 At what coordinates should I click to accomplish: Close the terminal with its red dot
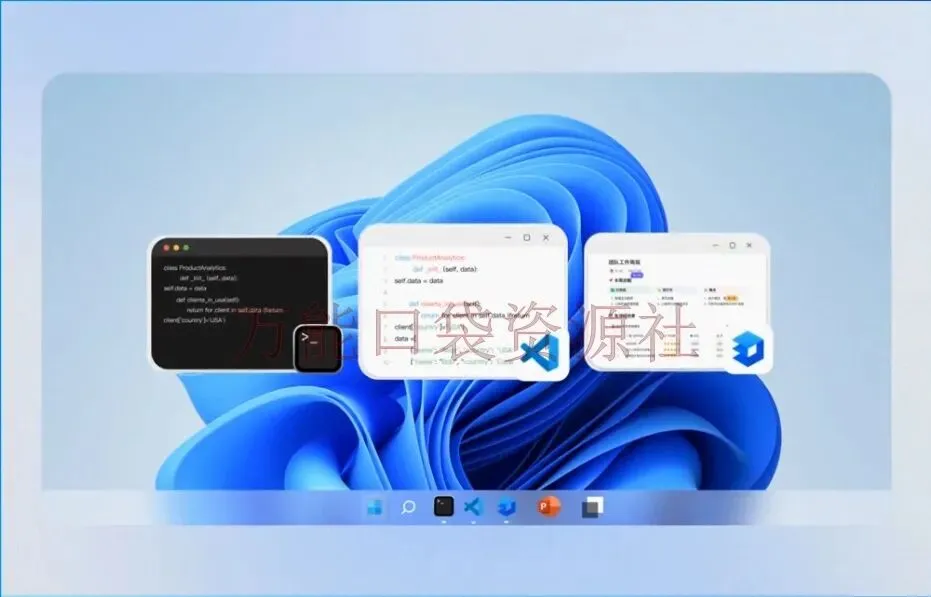click(167, 248)
